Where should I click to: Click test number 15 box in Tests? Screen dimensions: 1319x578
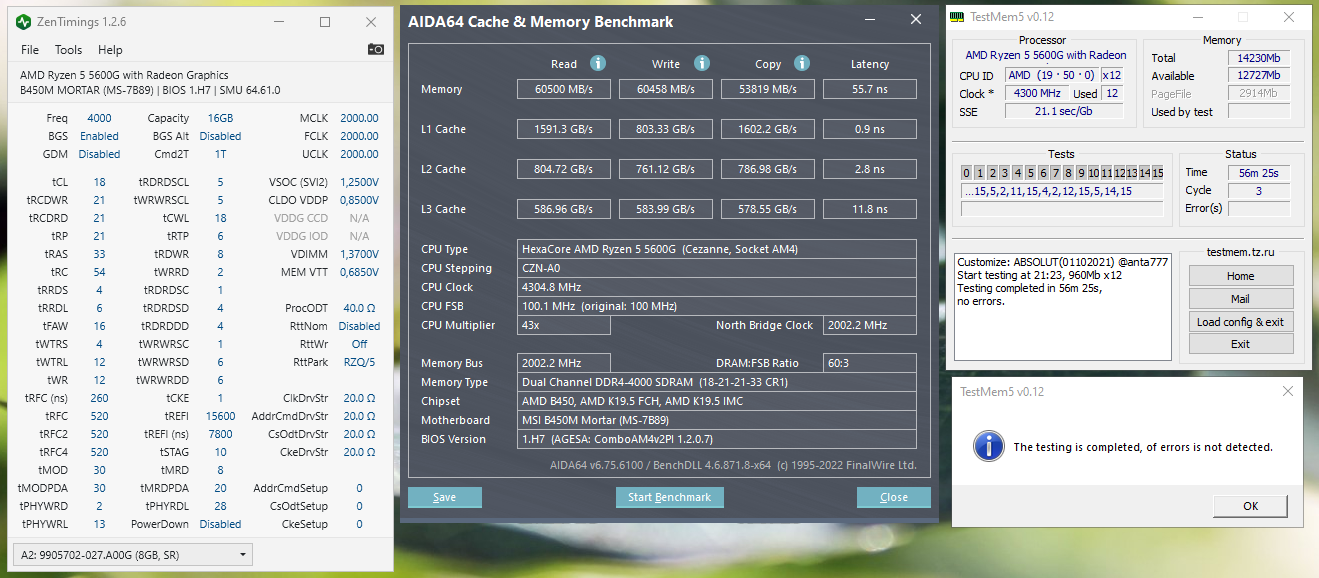pyautogui.click(x=1157, y=173)
